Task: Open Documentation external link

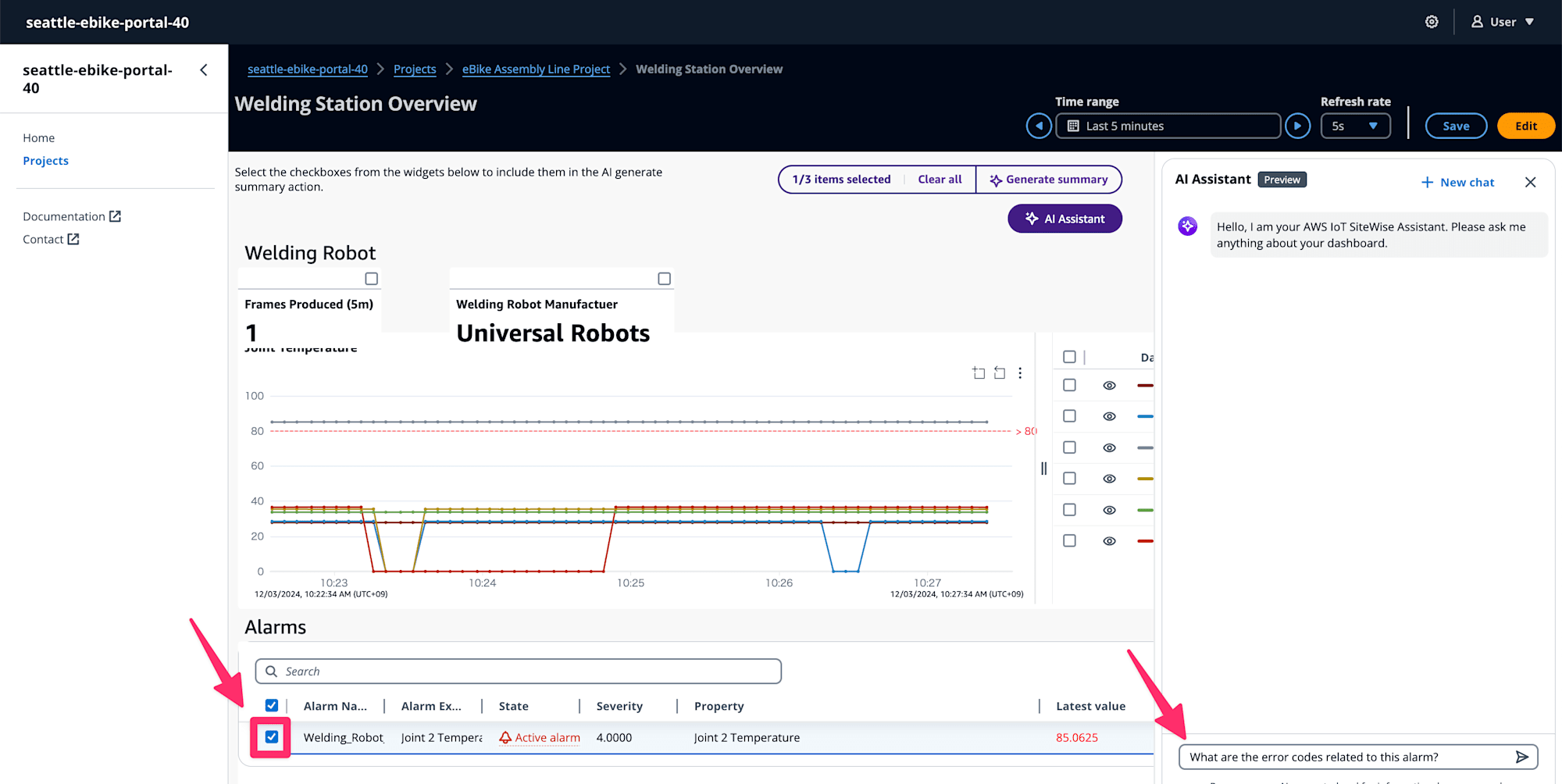Action: pos(72,216)
